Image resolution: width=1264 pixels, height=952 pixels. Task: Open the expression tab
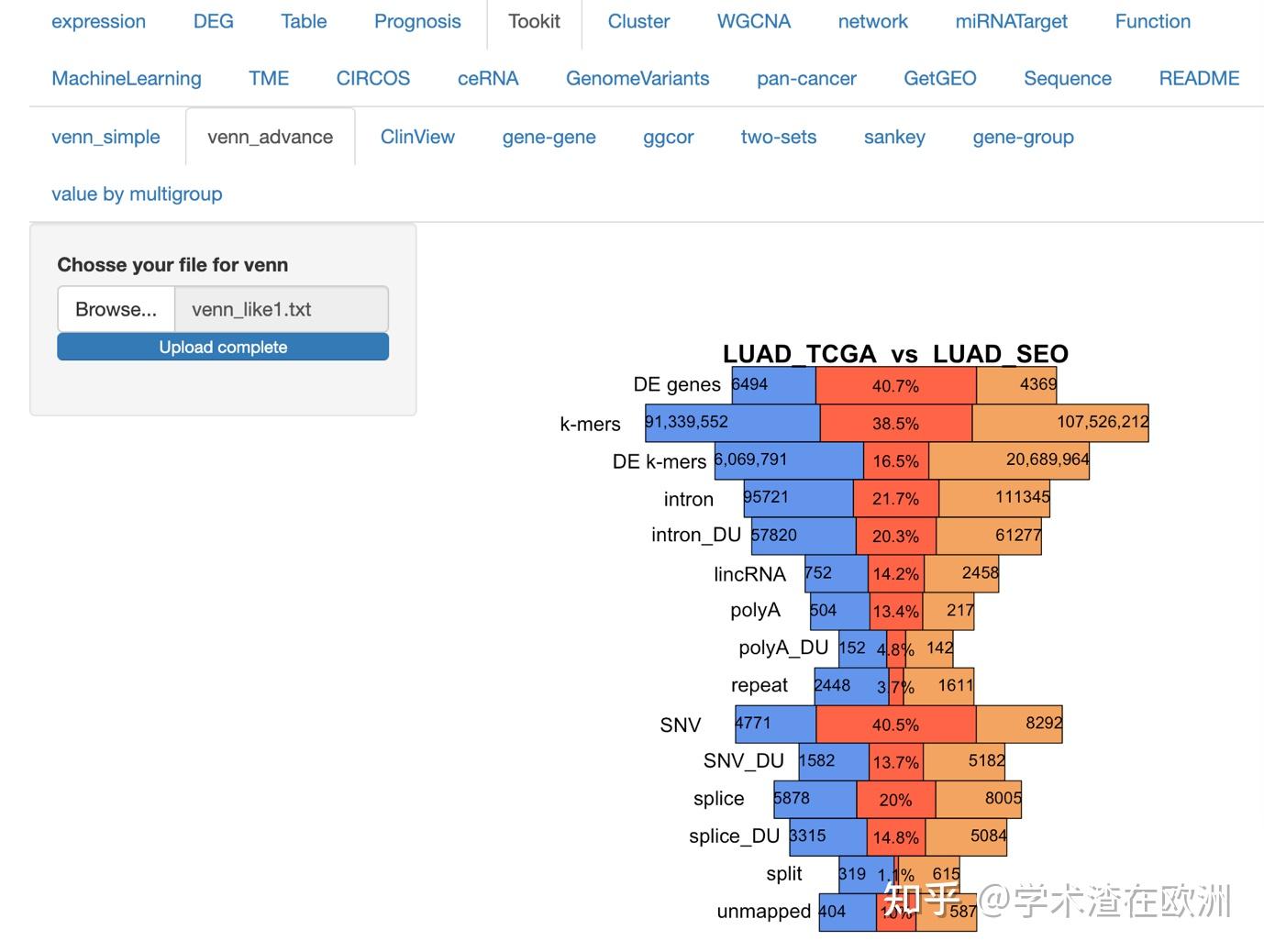coord(98,22)
